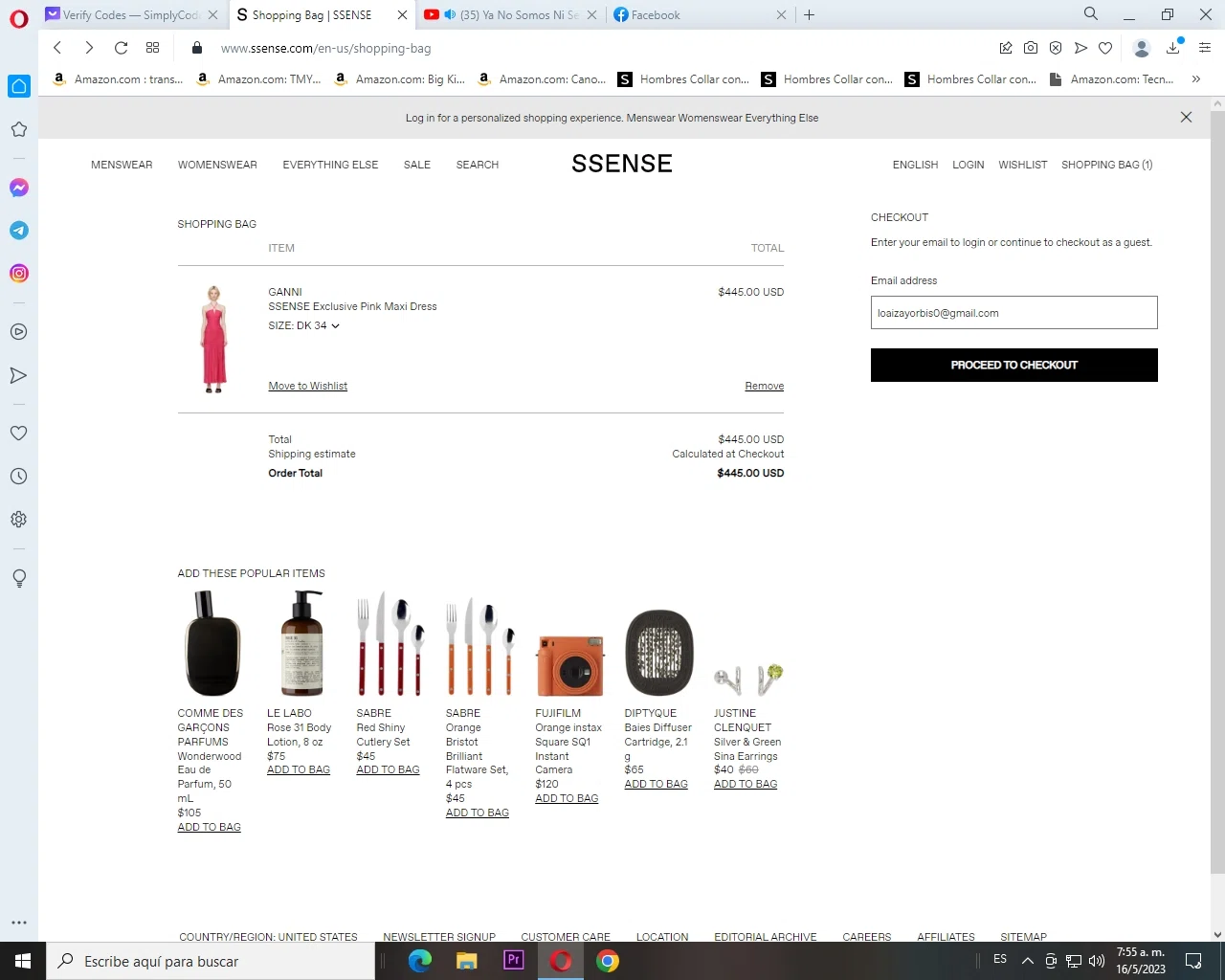Open the WOMENSWEAR menu
The height and width of the screenshot is (980, 1225).
pyautogui.click(x=217, y=165)
